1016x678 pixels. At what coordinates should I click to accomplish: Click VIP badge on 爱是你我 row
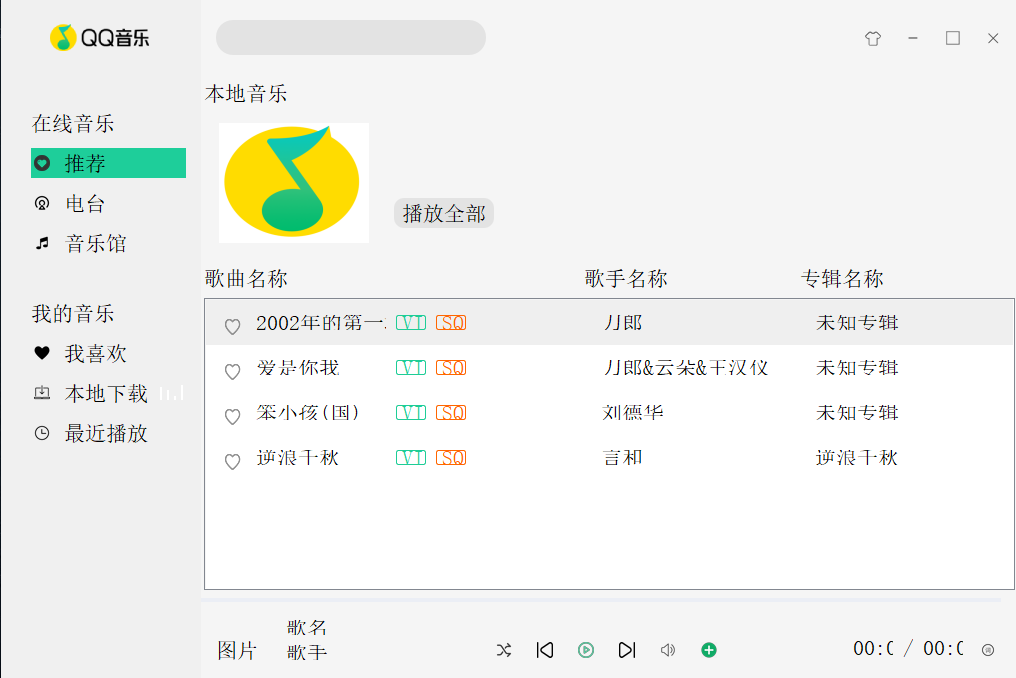411,368
